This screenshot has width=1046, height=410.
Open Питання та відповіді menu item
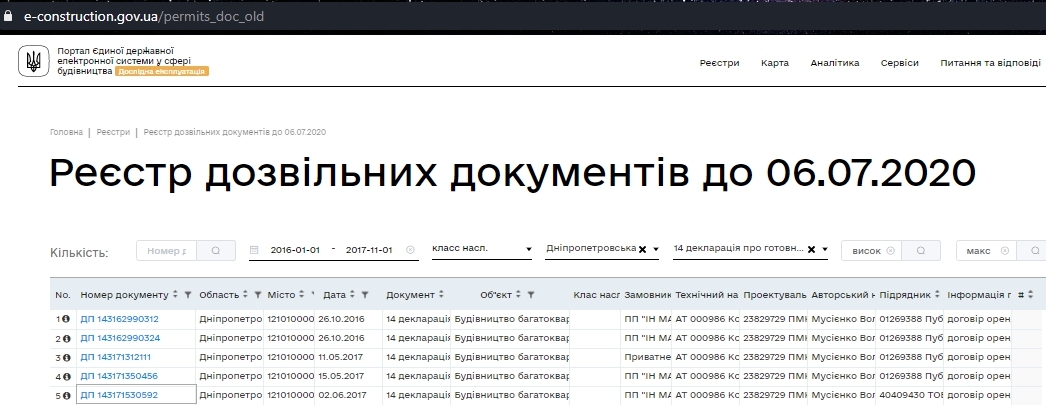click(990, 63)
